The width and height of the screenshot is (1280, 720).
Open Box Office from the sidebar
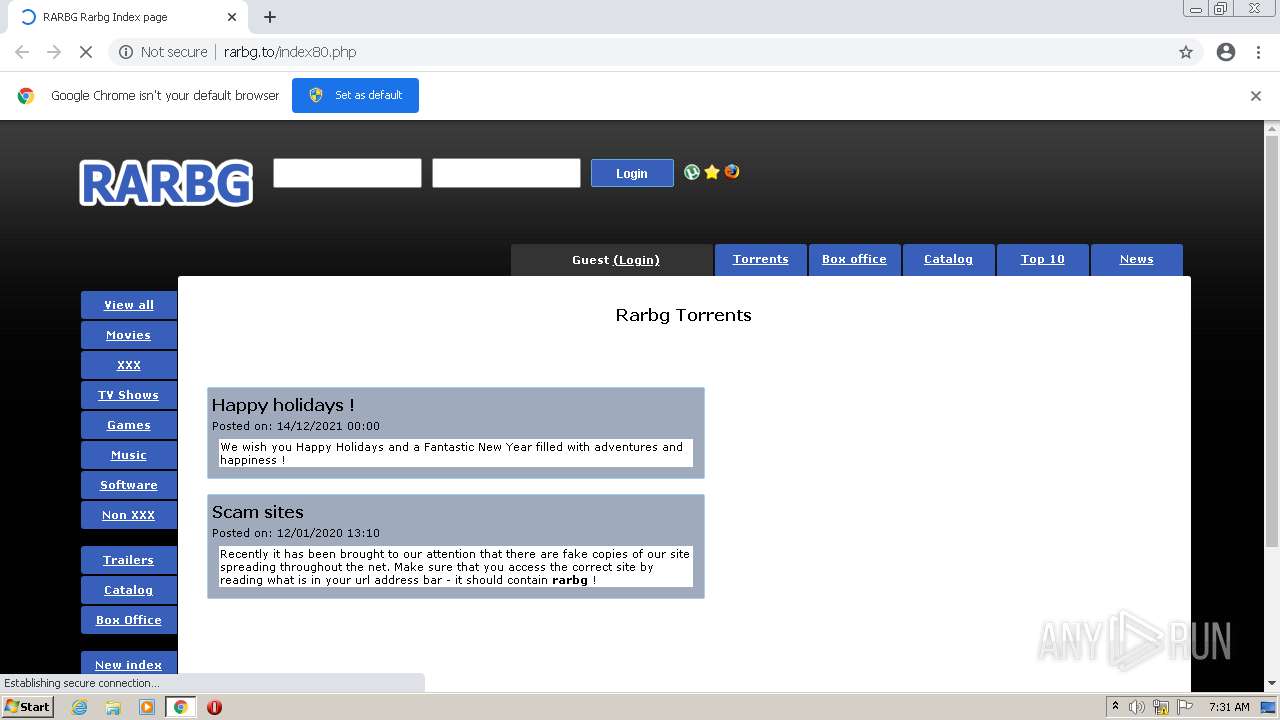tap(129, 620)
